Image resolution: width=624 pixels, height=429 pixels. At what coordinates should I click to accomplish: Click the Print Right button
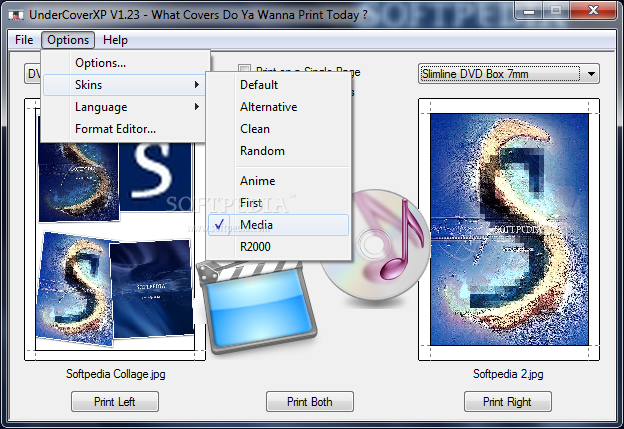click(x=507, y=402)
